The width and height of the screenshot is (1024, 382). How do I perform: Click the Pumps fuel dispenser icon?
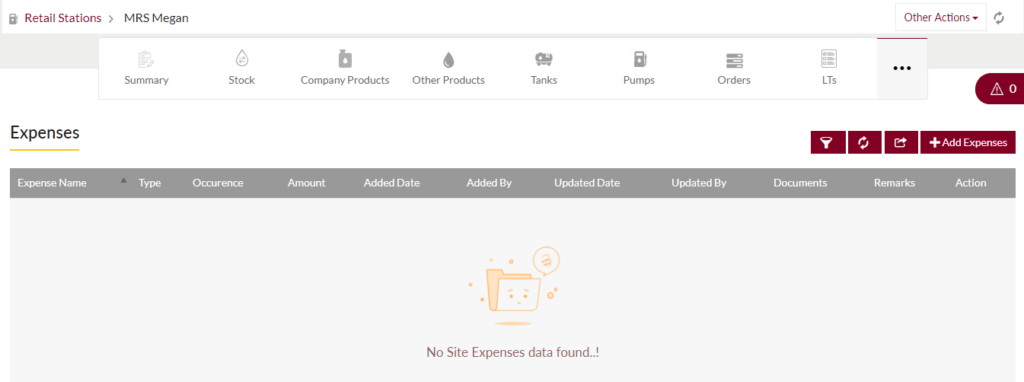coord(639,59)
